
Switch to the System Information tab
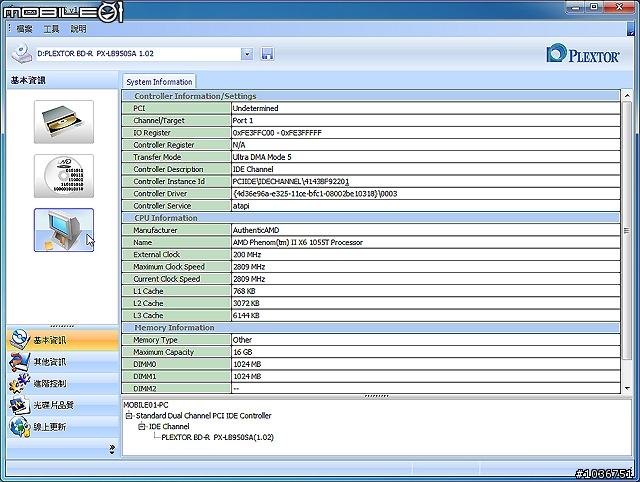[x=159, y=82]
